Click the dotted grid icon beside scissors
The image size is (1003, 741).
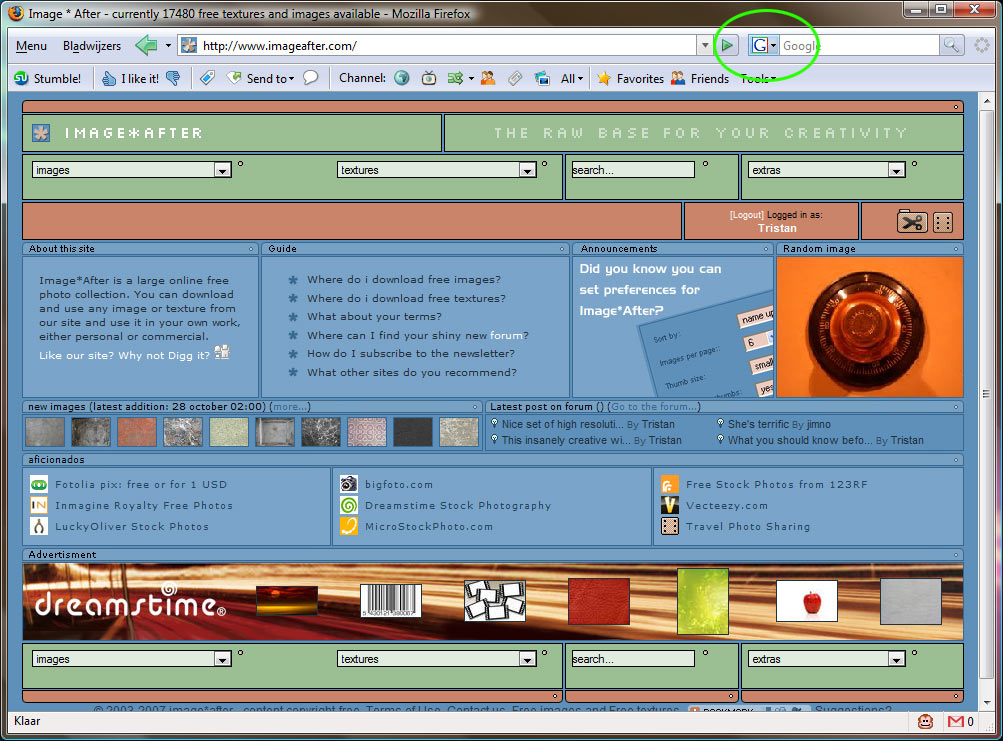(943, 222)
